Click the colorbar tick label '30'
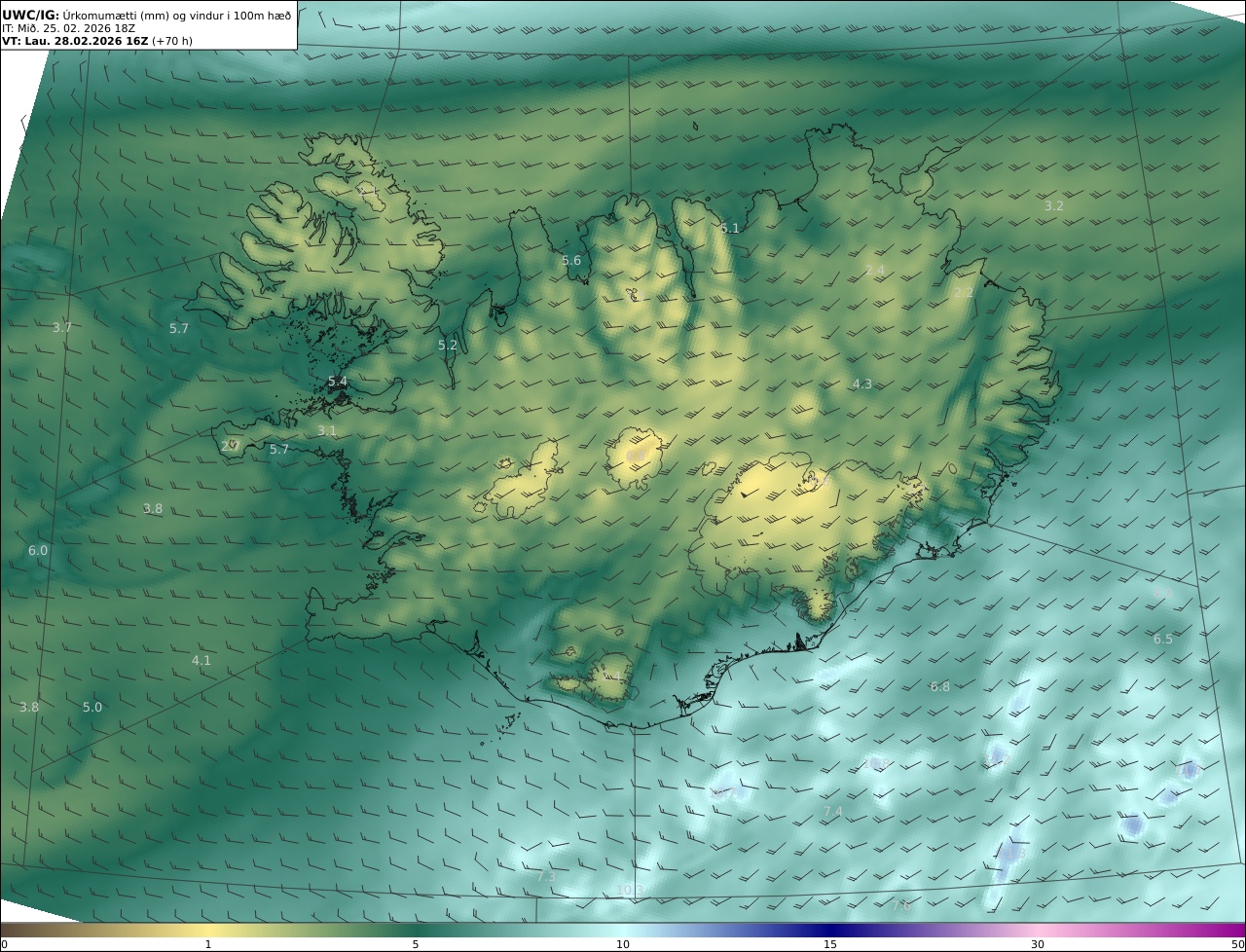Viewport: 1246px width, 952px height. pyautogui.click(x=1038, y=944)
